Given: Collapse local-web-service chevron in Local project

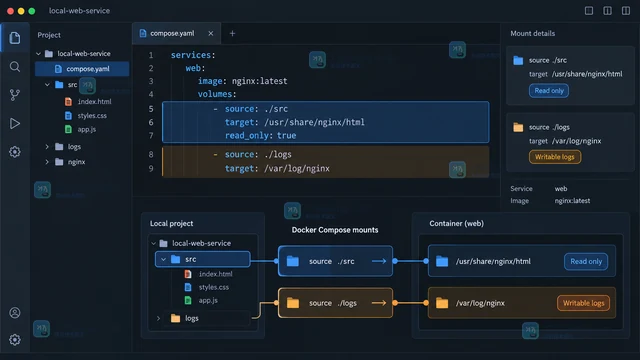Looking at the screenshot, I should tap(153, 243).
